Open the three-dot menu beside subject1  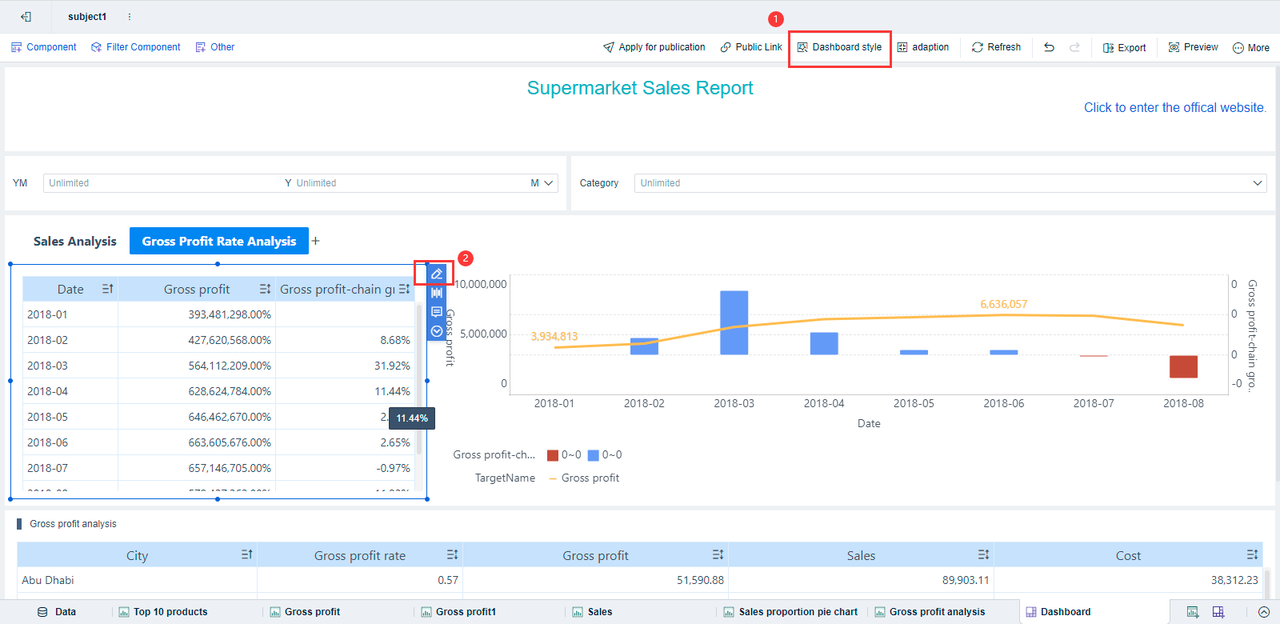coord(129,17)
